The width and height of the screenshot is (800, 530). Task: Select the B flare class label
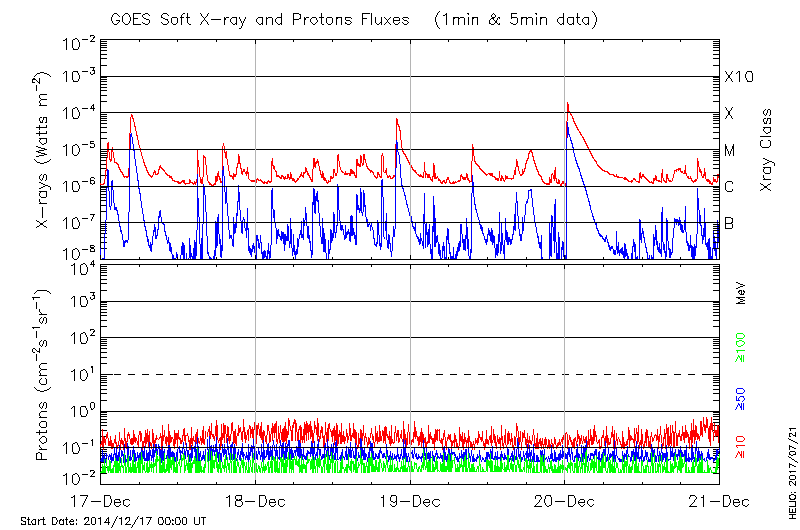coord(729,223)
